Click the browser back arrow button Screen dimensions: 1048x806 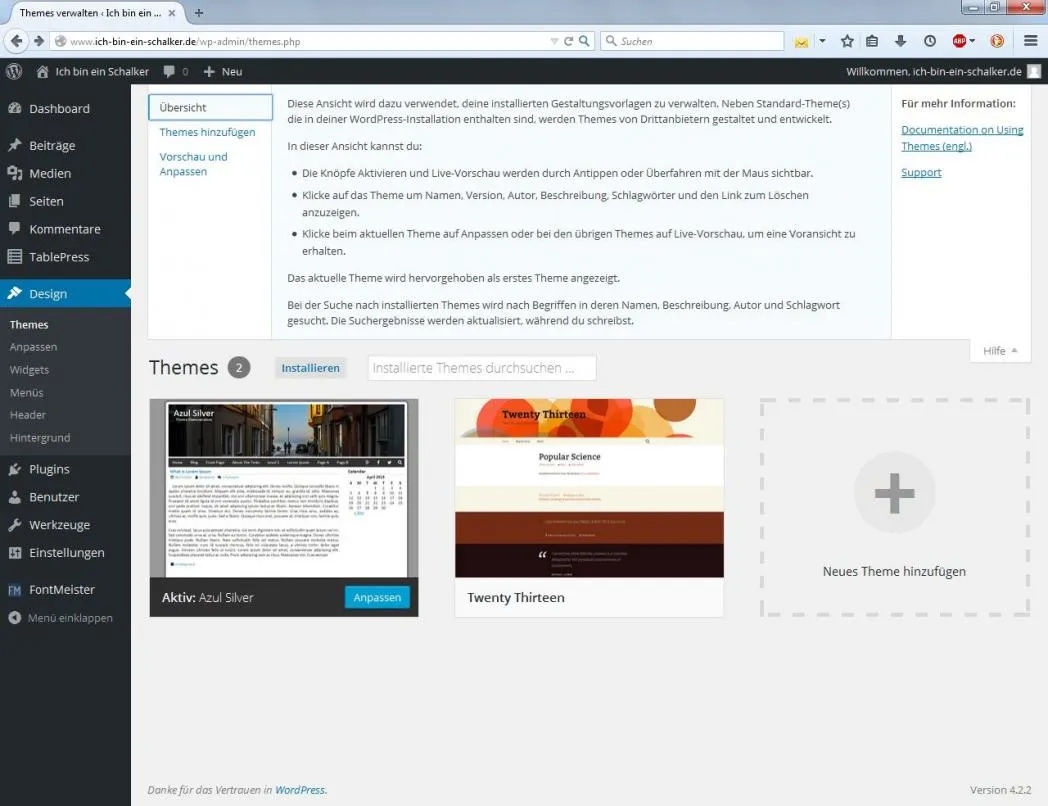(x=16, y=41)
